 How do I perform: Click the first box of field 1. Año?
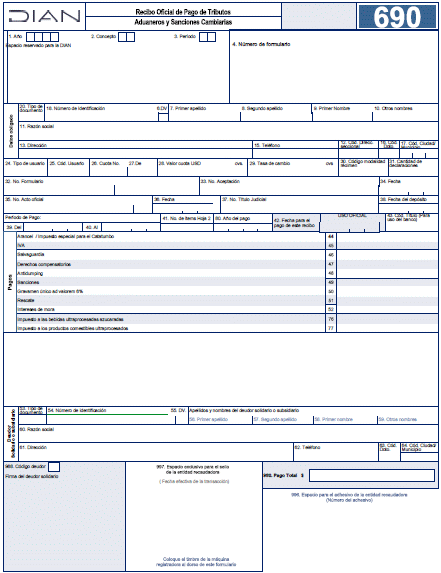(31, 37)
